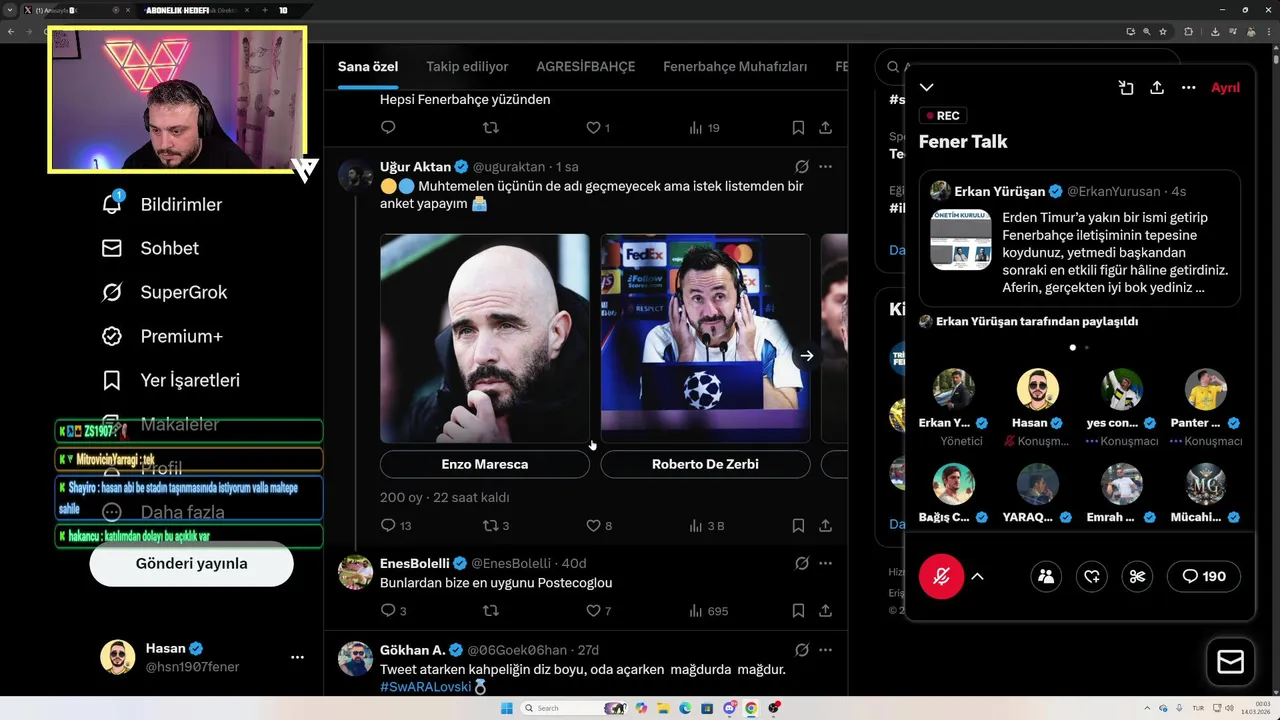Bookmark the 'Hepsi Fenerbahçe yüzünden' post
1280x720 pixels.
[x=798, y=127]
